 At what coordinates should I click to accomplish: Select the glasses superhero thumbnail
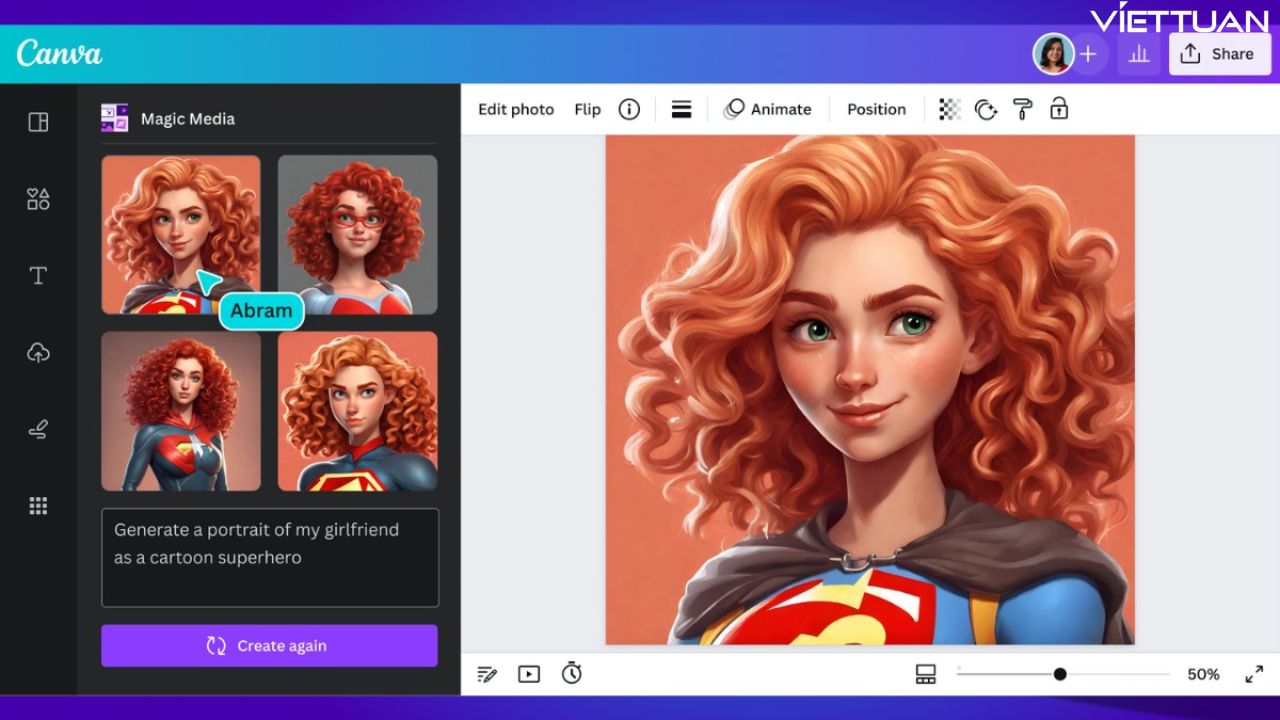tap(357, 235)
